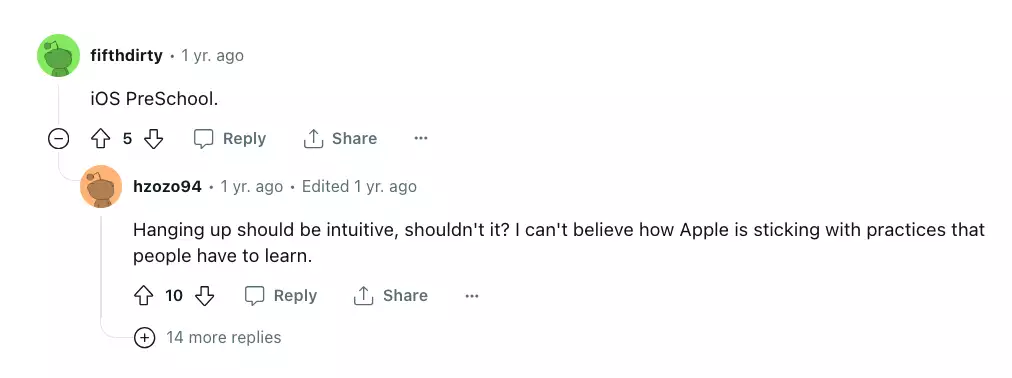The height and width of the screenshot is (378, 1012).
Task: Share hzozo94's reply
Action: [x=391, y=296]
